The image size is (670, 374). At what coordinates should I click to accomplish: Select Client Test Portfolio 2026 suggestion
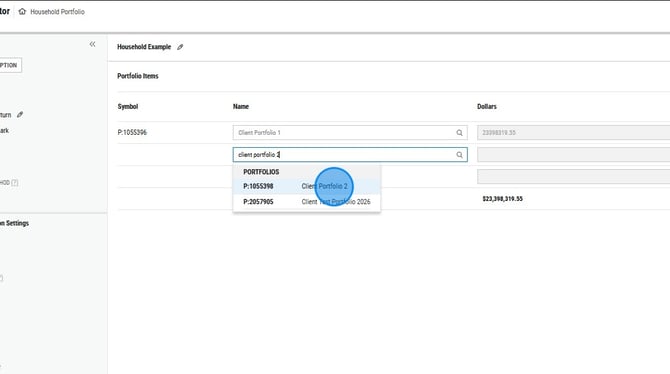(307, 202)
